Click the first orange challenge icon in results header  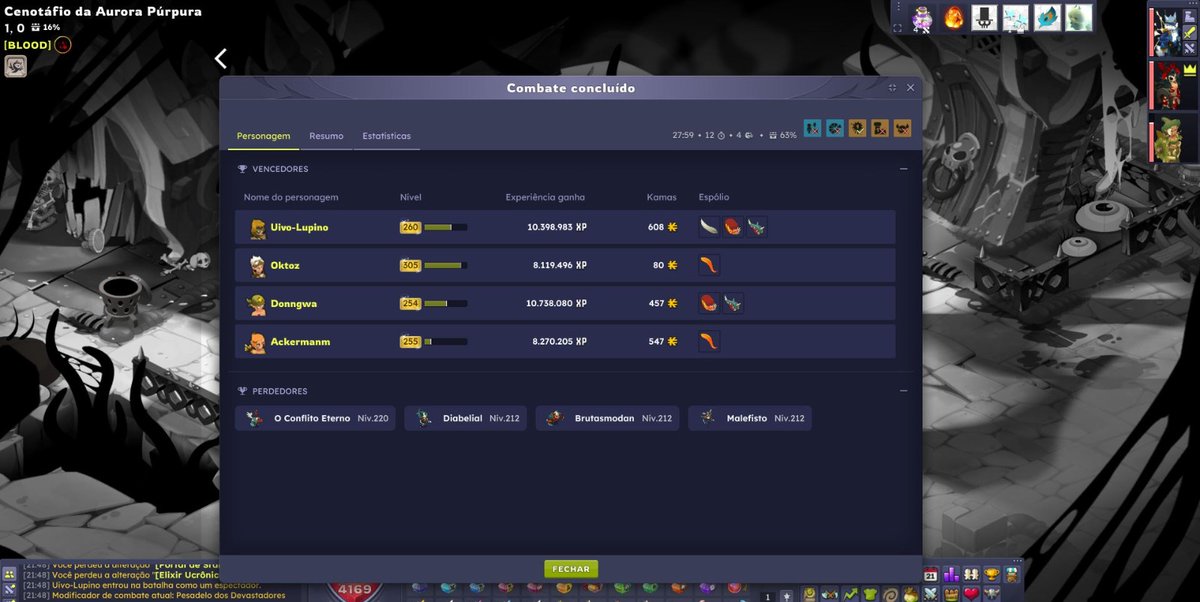pos(858,128)
